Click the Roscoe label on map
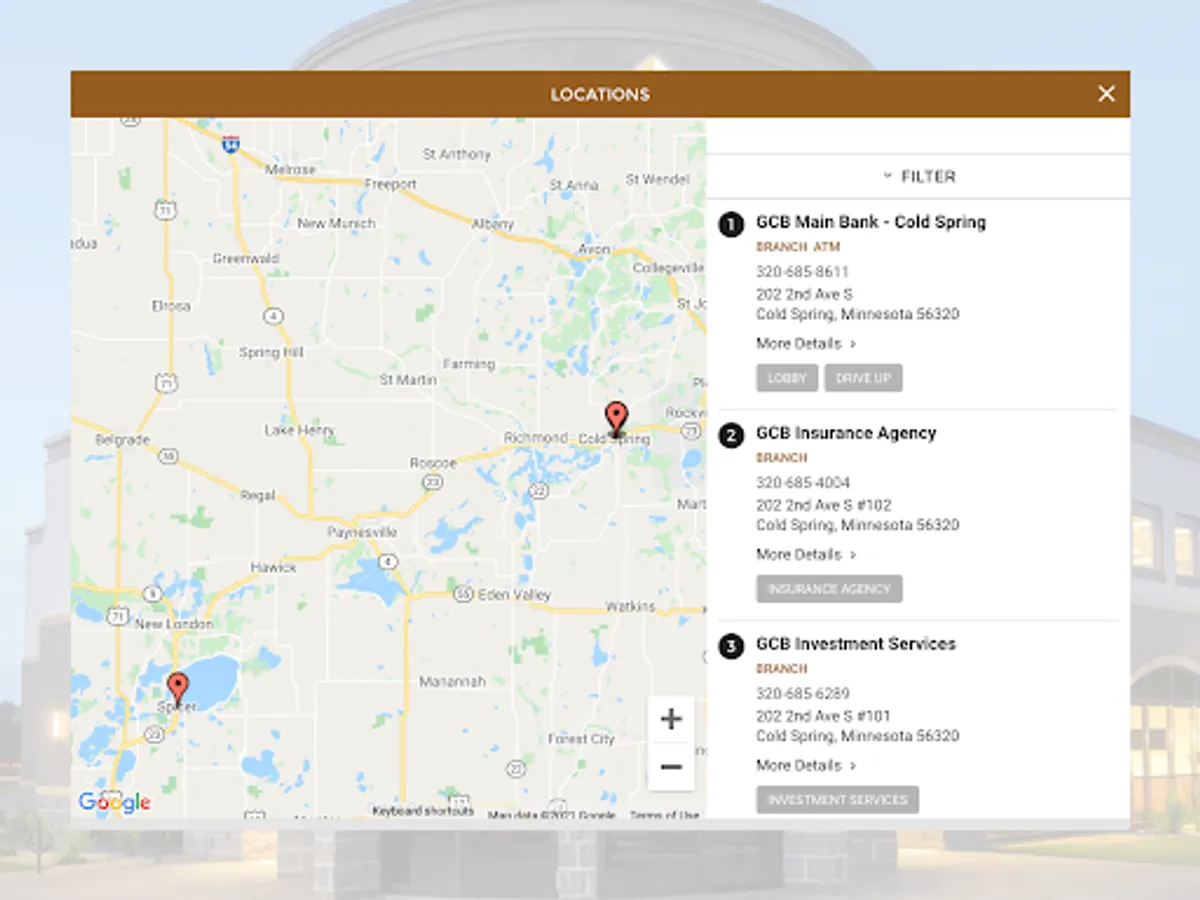This screenshot has width=1200, height=900. point(433,464)
